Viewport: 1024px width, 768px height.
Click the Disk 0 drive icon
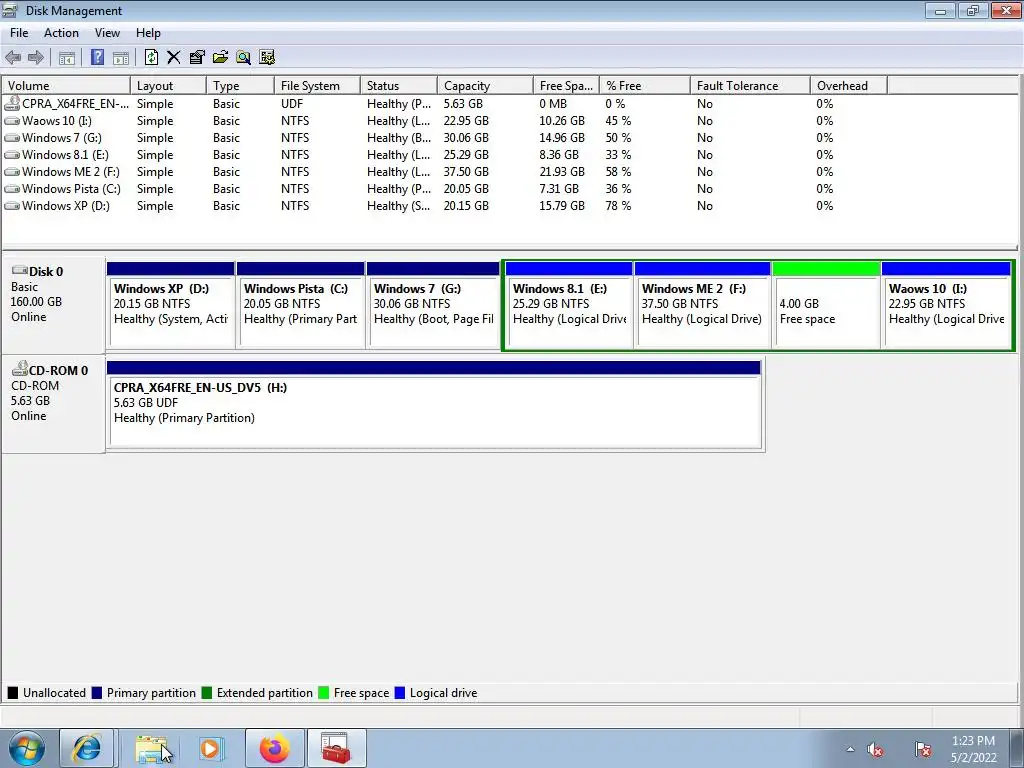20,270
